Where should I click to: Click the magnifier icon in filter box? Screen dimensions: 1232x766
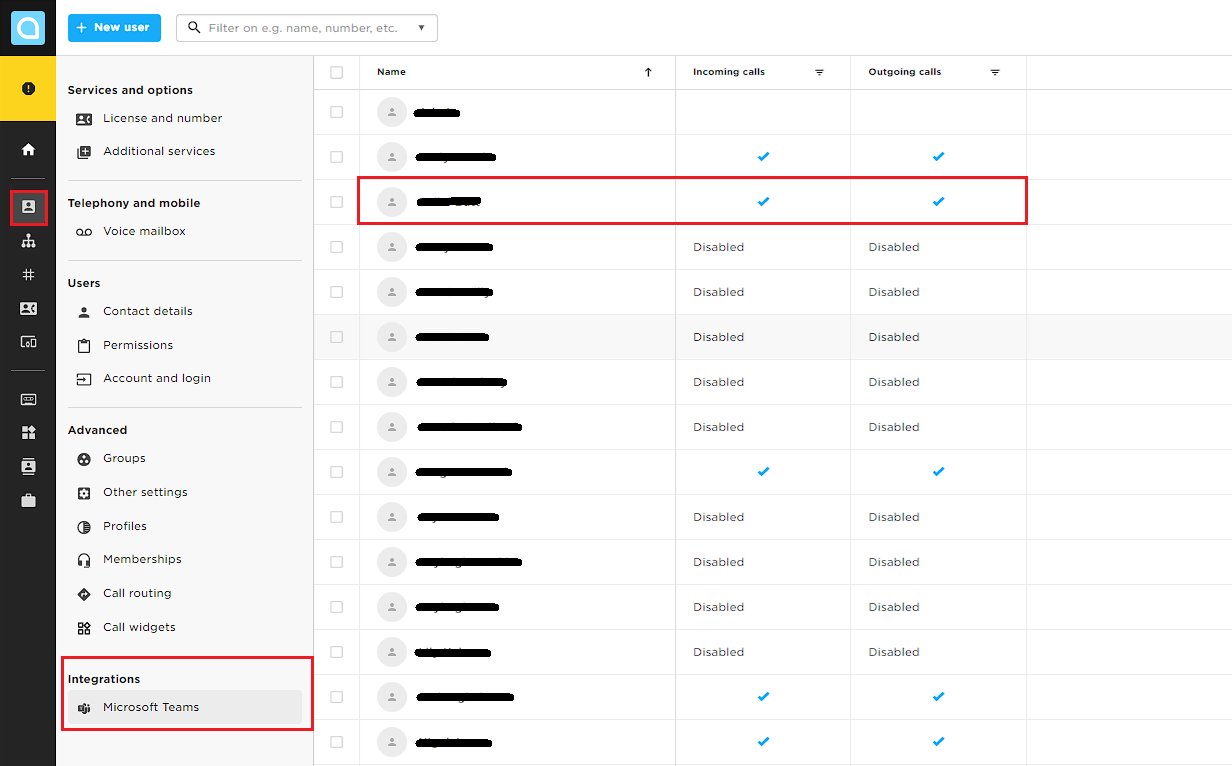click(194, 28)
